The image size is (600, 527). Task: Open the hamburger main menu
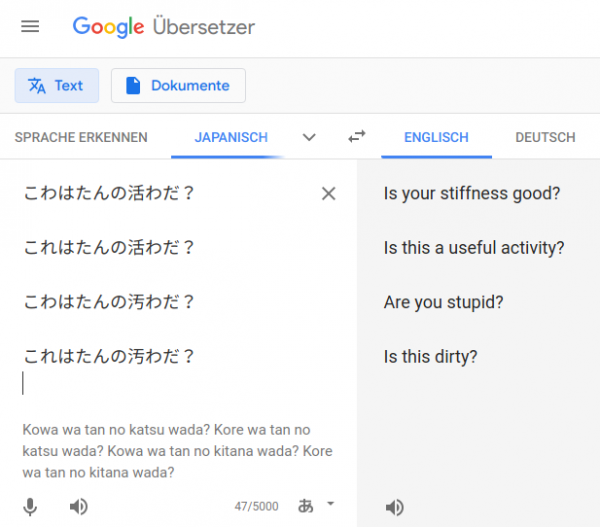click(30, 26)
